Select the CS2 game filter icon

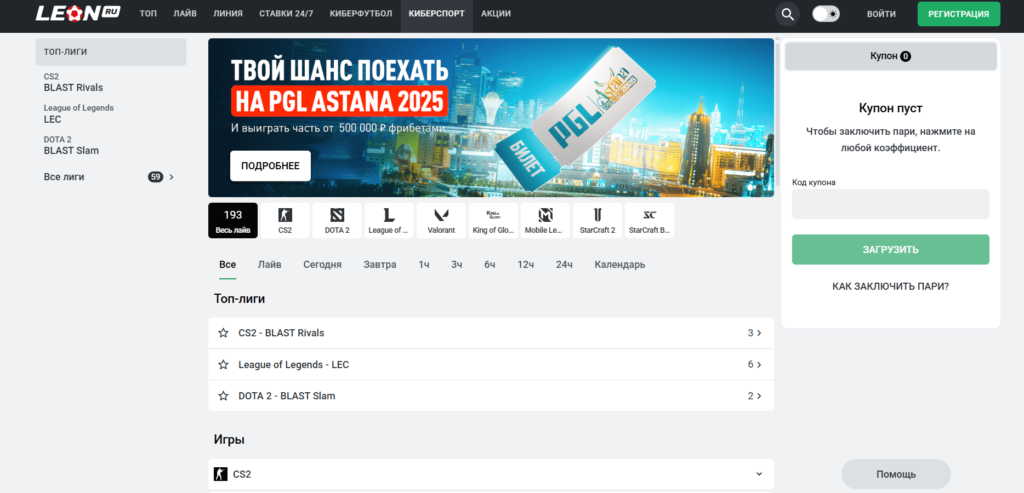point(285,221)
